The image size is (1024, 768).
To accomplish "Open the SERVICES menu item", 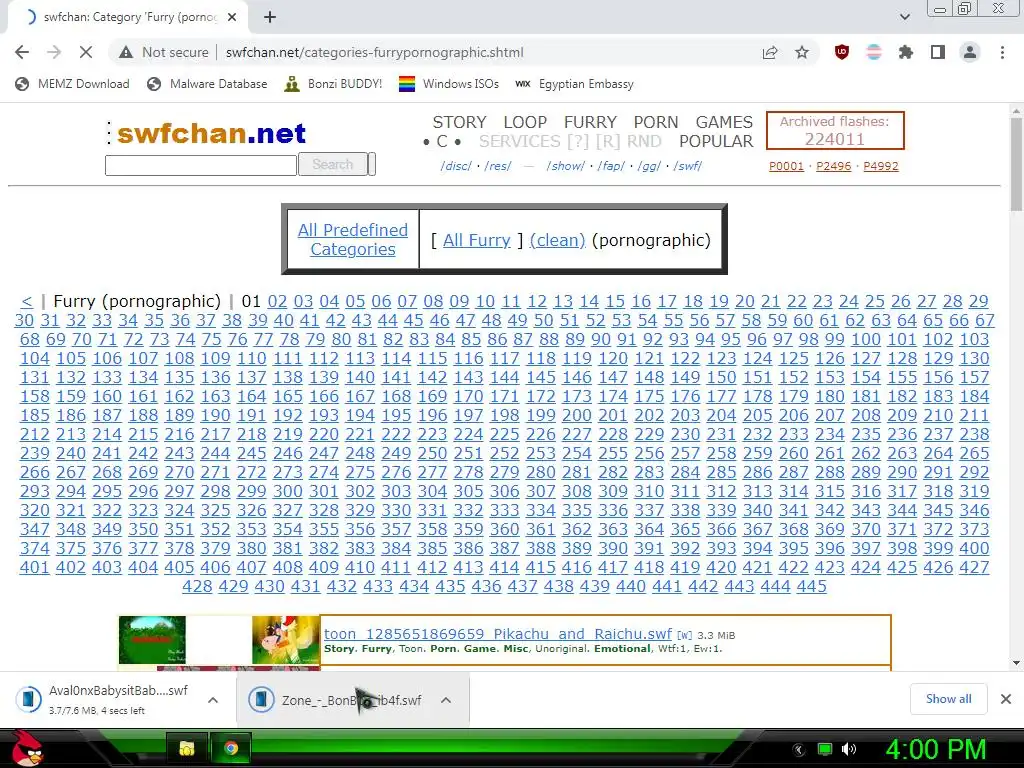I will click(x=519, y=141).
